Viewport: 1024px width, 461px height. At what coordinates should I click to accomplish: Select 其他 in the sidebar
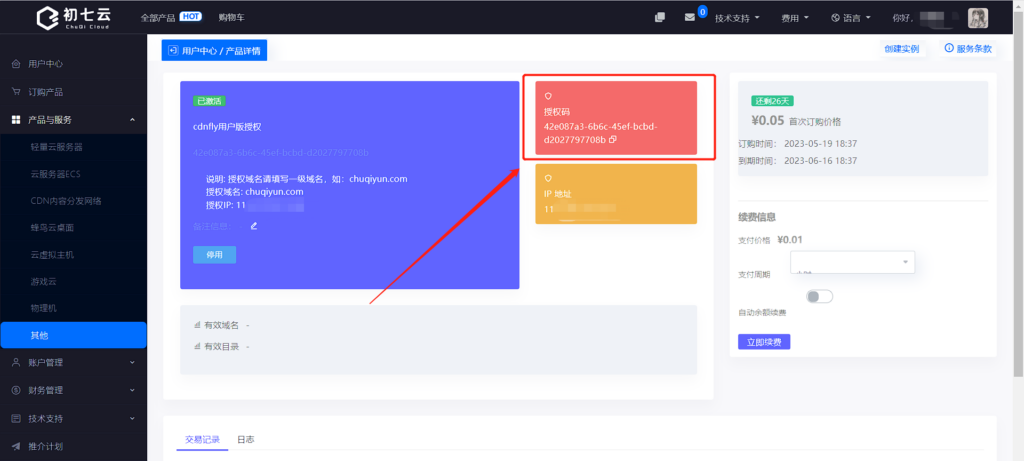pos(73,335)
